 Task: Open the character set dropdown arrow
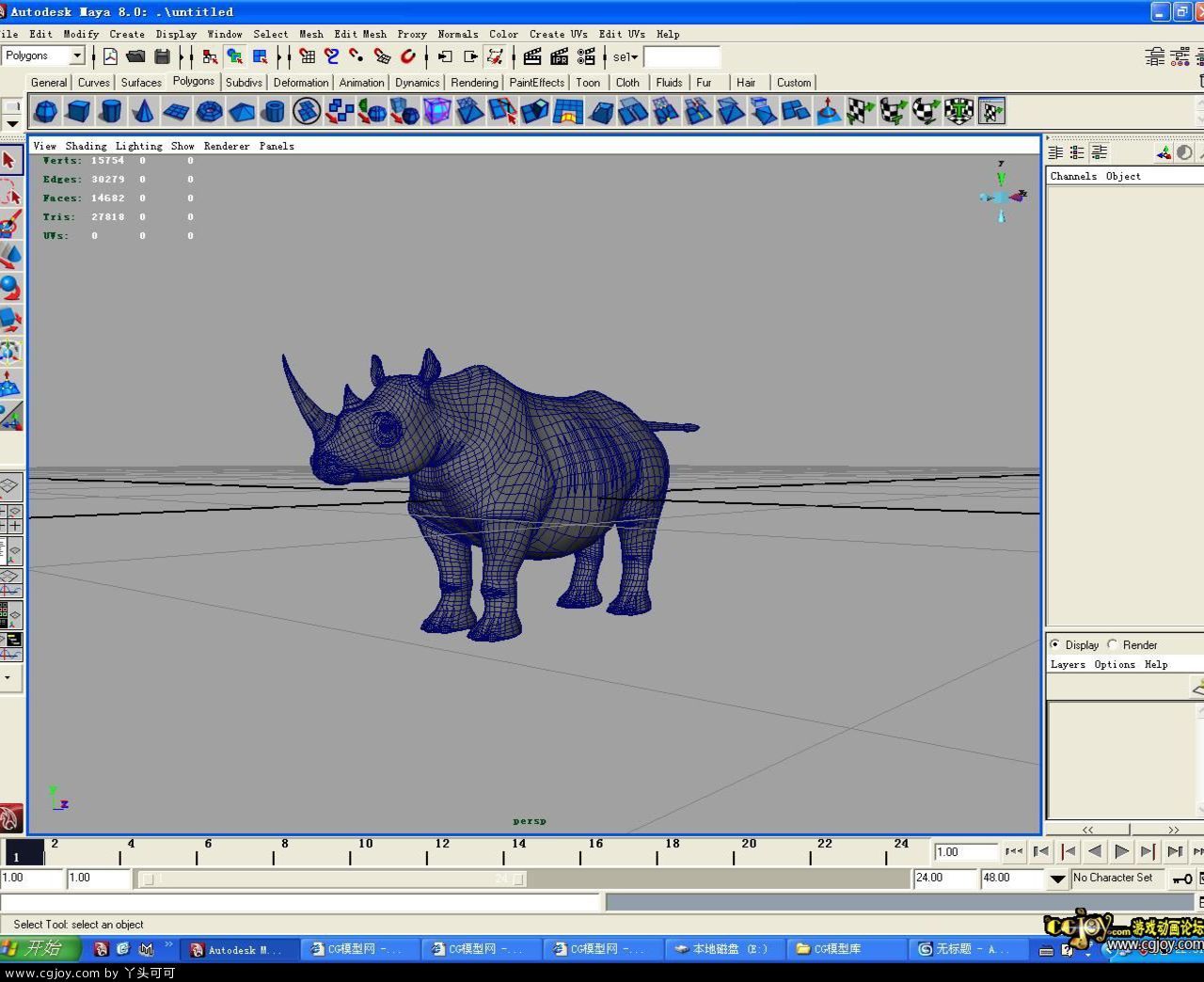click(x=1057, y=879)
